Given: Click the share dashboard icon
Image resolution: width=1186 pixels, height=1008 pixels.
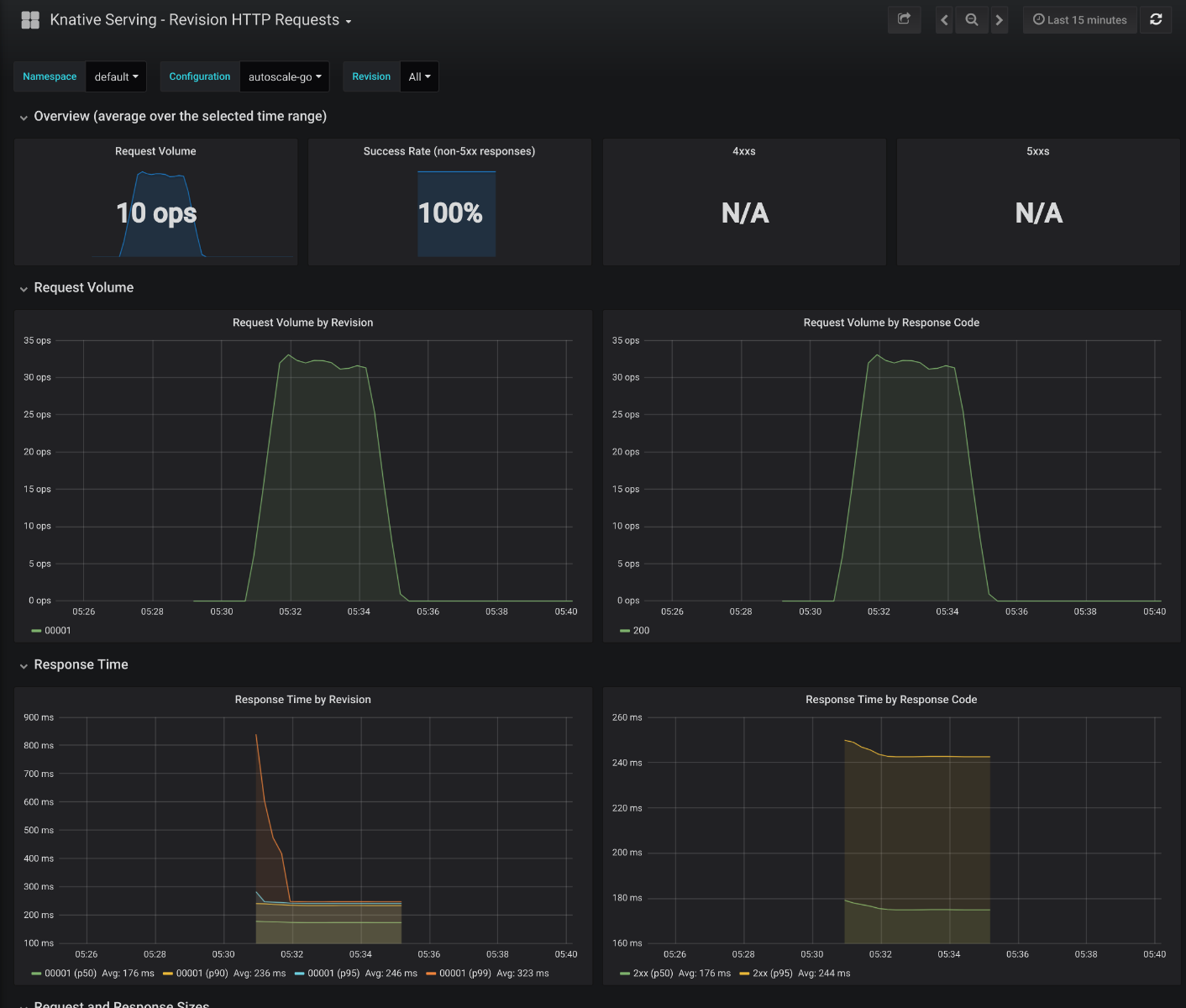Looking at the screenshot, I should (904, 19).
